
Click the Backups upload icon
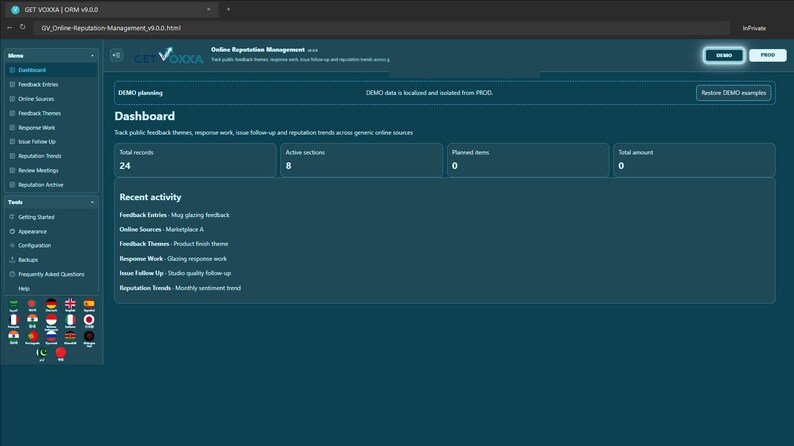pyautogui.click(x=12, y=260)
